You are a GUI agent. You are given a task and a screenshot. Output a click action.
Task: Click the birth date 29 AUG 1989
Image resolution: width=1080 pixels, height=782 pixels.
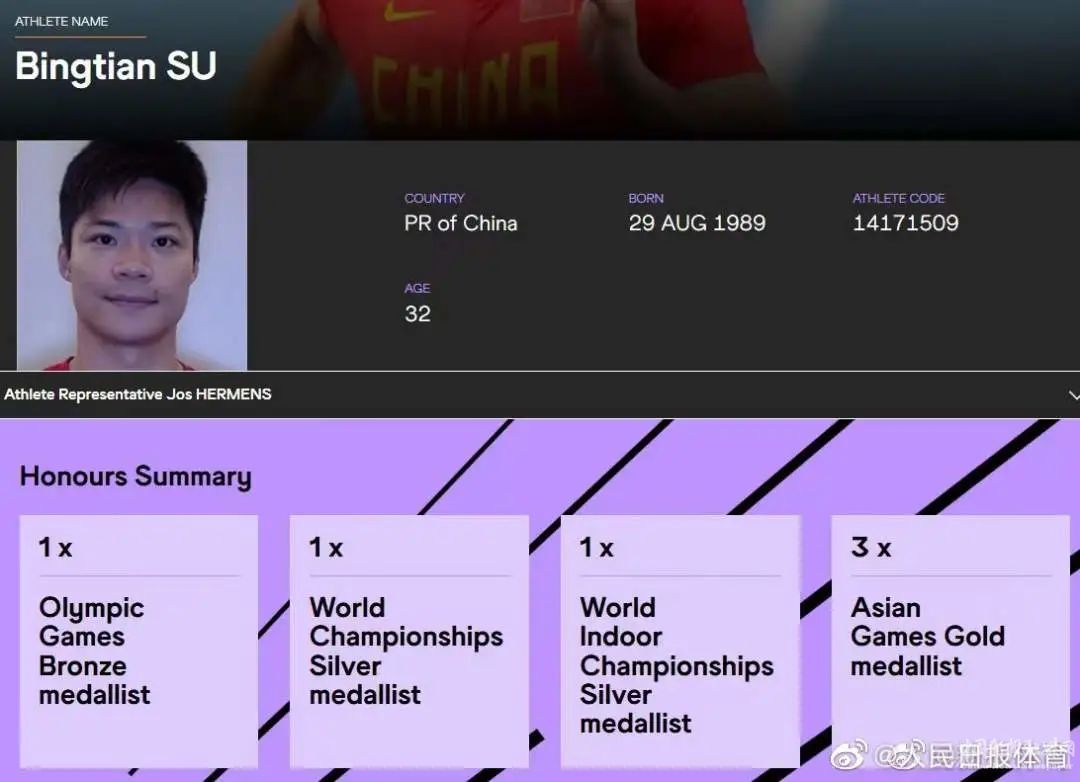pyautogui.click(x=697, y=223)
